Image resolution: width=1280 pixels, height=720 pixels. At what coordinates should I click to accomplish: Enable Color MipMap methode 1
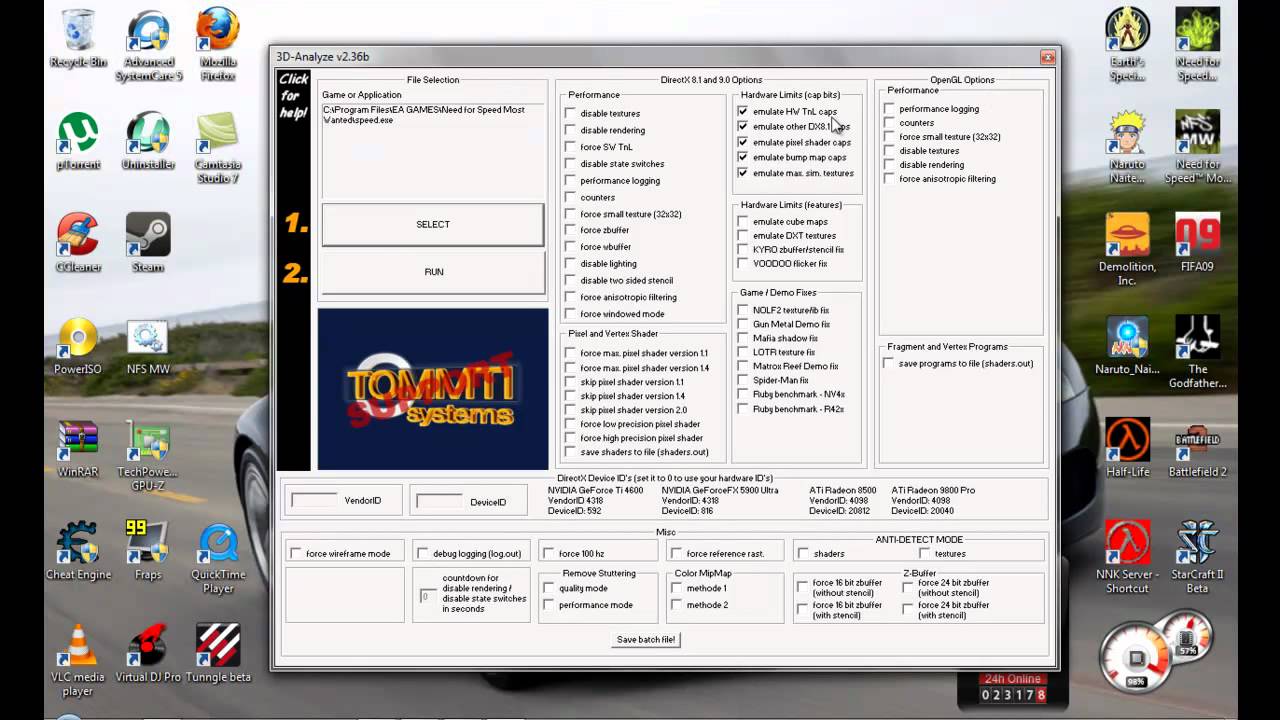[677, 588]
